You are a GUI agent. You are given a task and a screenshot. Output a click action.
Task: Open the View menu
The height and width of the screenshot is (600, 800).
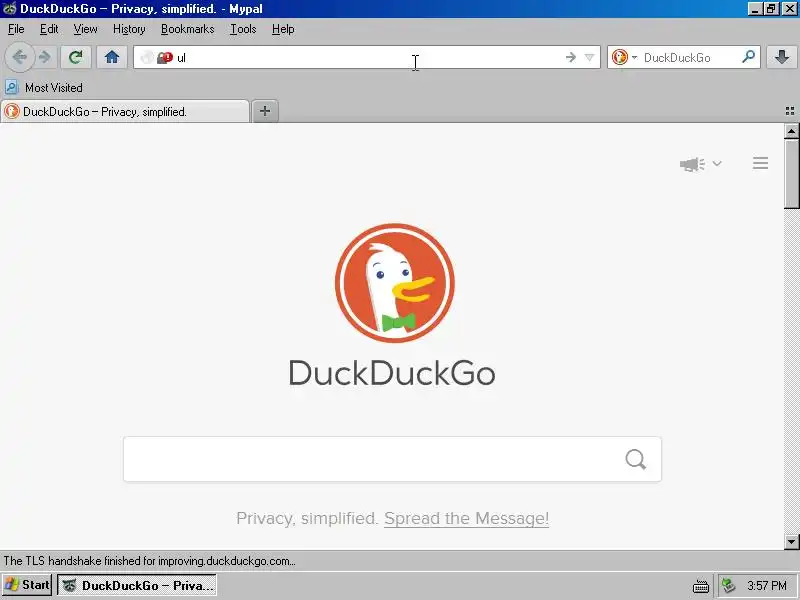[x=85, y=29]
